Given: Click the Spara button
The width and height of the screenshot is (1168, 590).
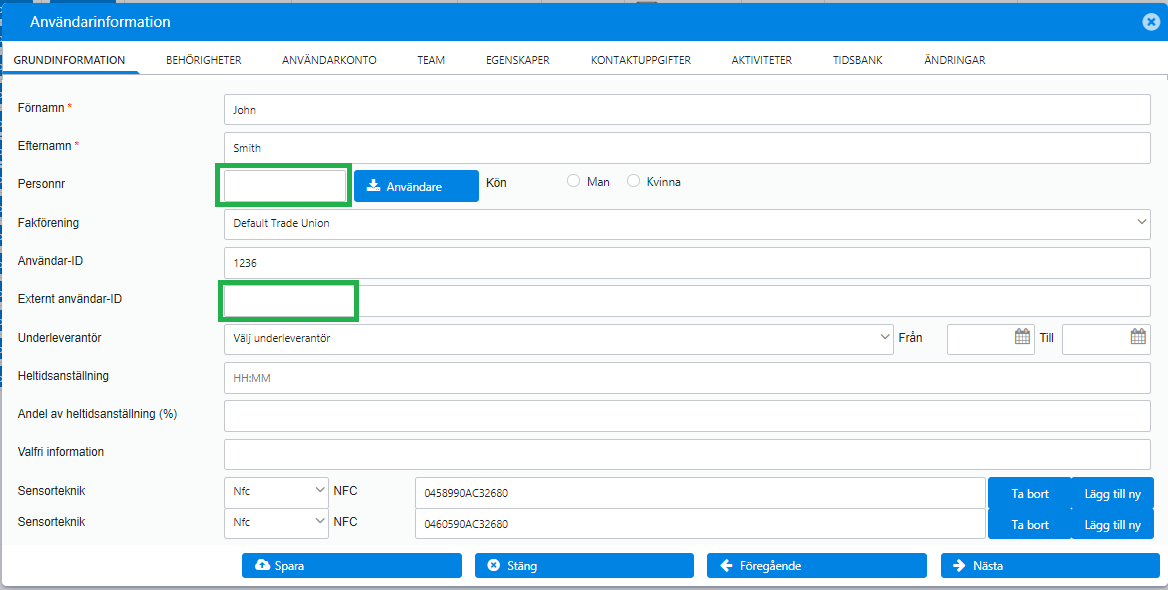Looking at the screenshot, I should [352, 565].
